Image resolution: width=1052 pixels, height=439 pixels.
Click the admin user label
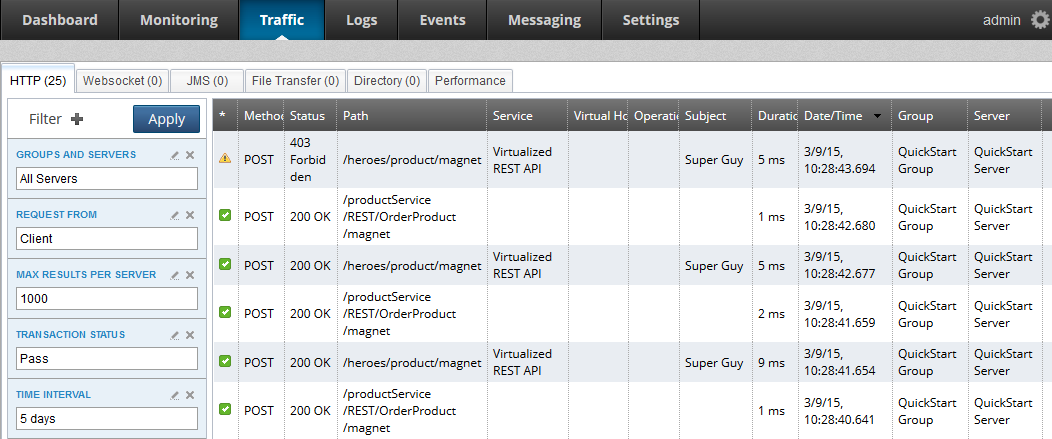click(x=1002, y=20)
